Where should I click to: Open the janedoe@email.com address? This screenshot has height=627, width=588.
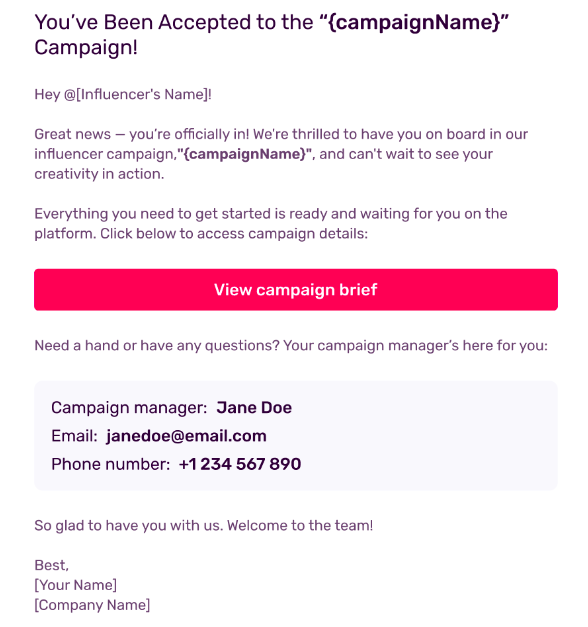[186, 436]
